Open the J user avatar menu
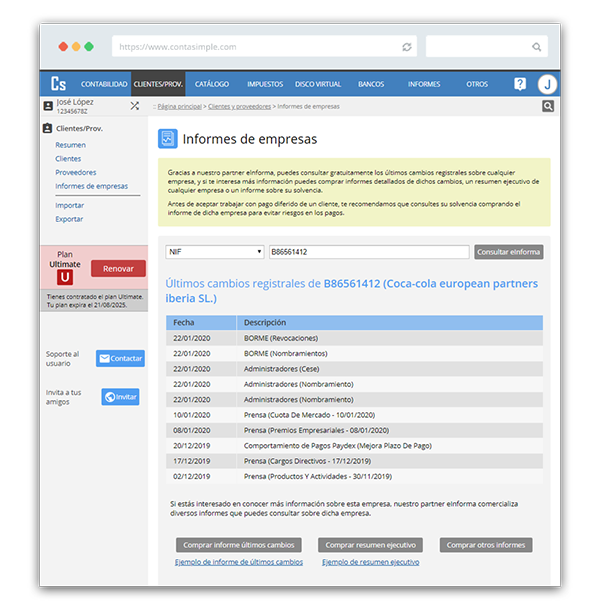The image size is (600, 615). tap(547, 84)
